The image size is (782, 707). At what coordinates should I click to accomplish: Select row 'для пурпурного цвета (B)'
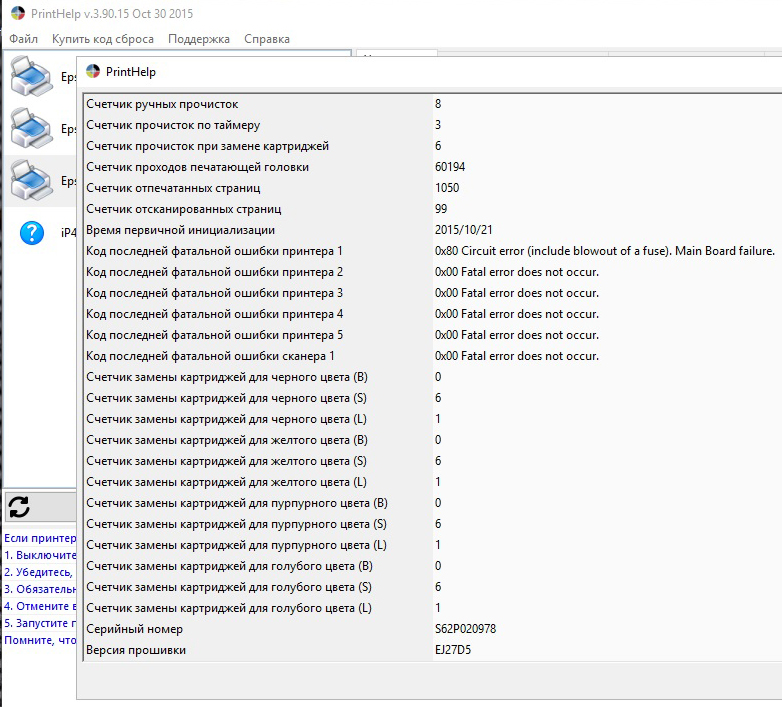[432, 503]
